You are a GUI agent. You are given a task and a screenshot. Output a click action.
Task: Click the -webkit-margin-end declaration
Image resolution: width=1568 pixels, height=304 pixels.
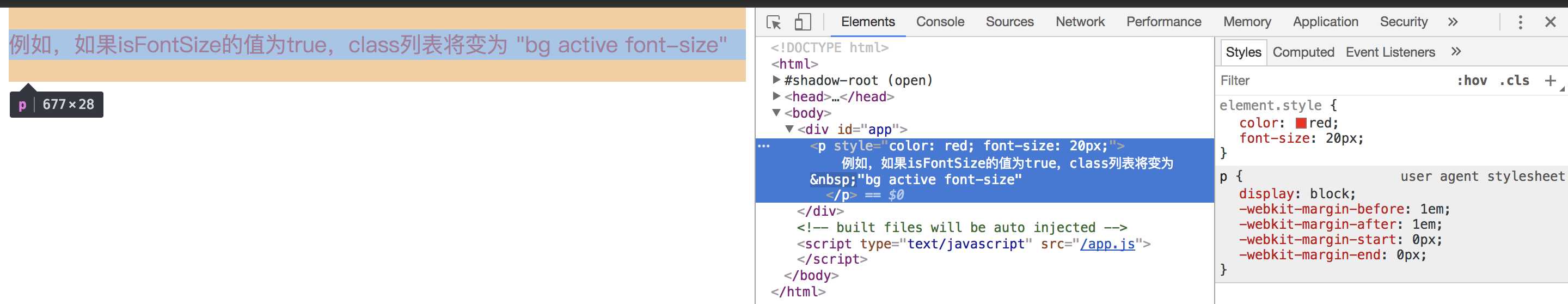click(1332, 254)
